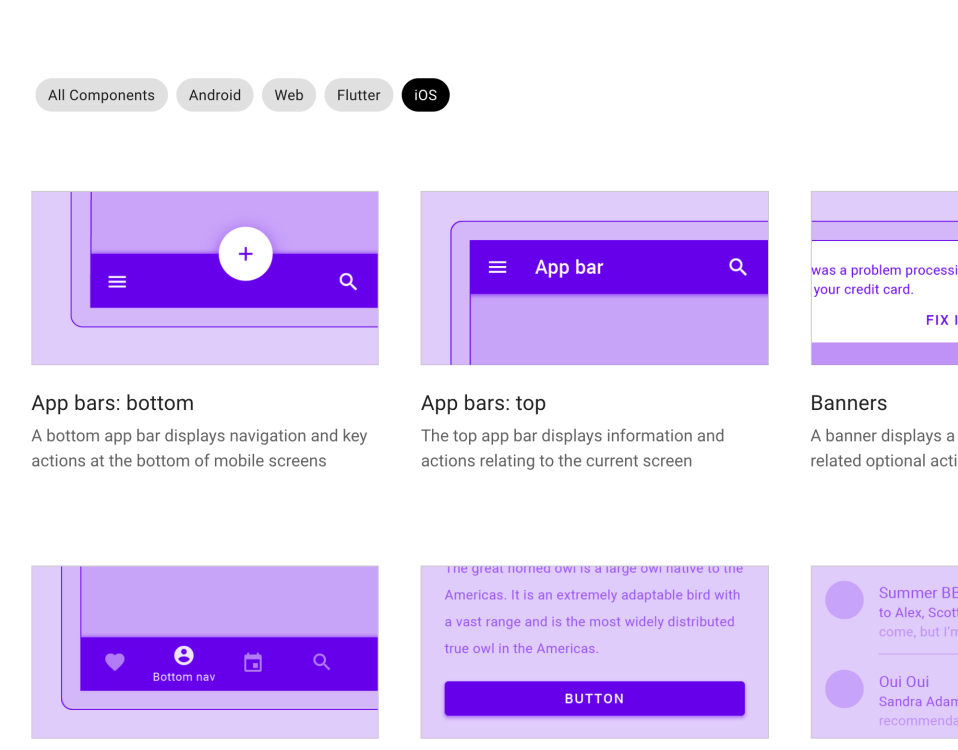Select the calendar icon in the bottom nav
The height and width of the screenshot is (750, 958).
click(253, 661)
